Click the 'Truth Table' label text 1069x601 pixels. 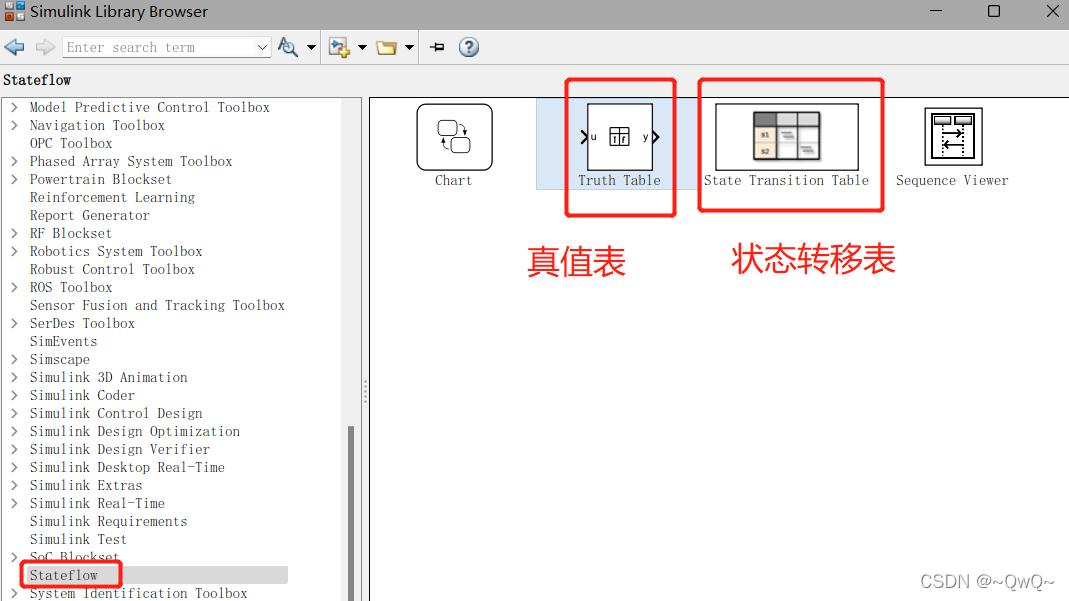point(620,181)
